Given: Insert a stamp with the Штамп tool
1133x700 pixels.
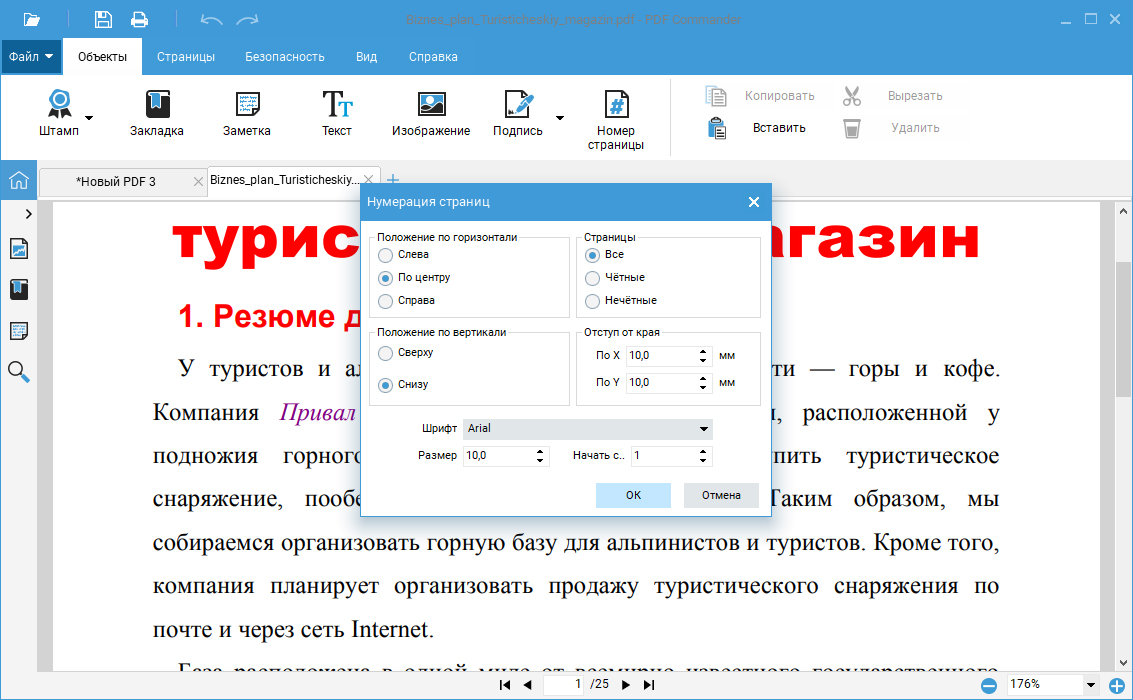Looking at the screenshot, I should [59, 113].
